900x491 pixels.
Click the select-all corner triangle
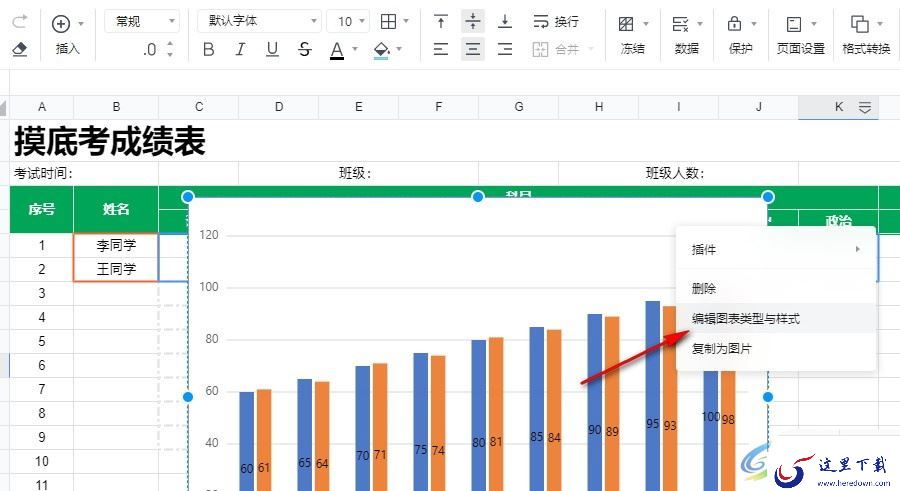(x=3, y=107)
